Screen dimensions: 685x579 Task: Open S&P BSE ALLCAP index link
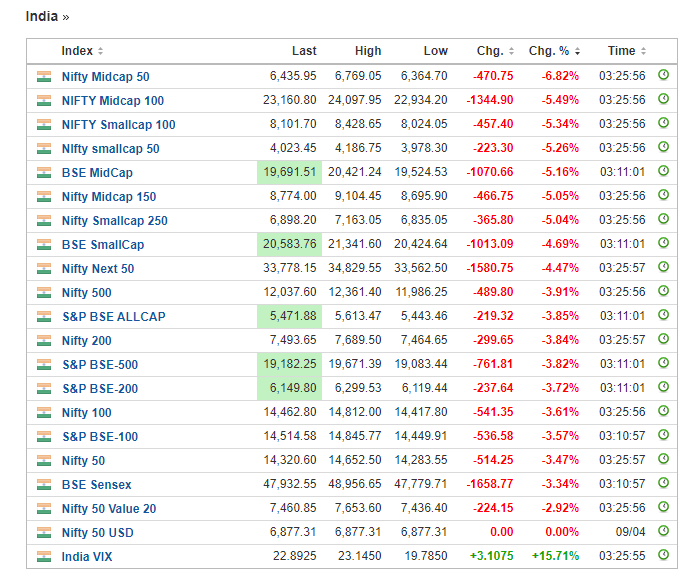pos(114,316)
